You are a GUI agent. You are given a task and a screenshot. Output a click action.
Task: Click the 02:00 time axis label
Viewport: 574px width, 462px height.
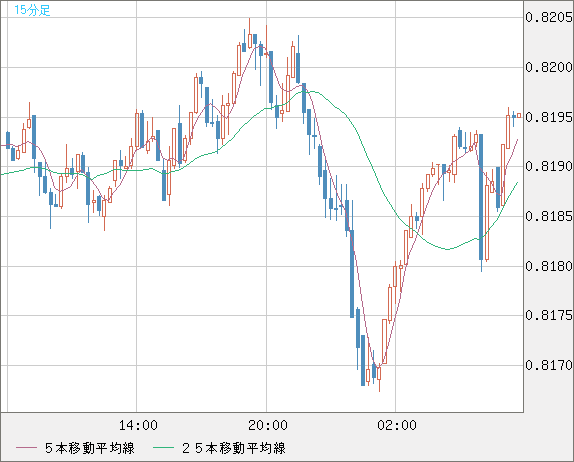(397, 425)
